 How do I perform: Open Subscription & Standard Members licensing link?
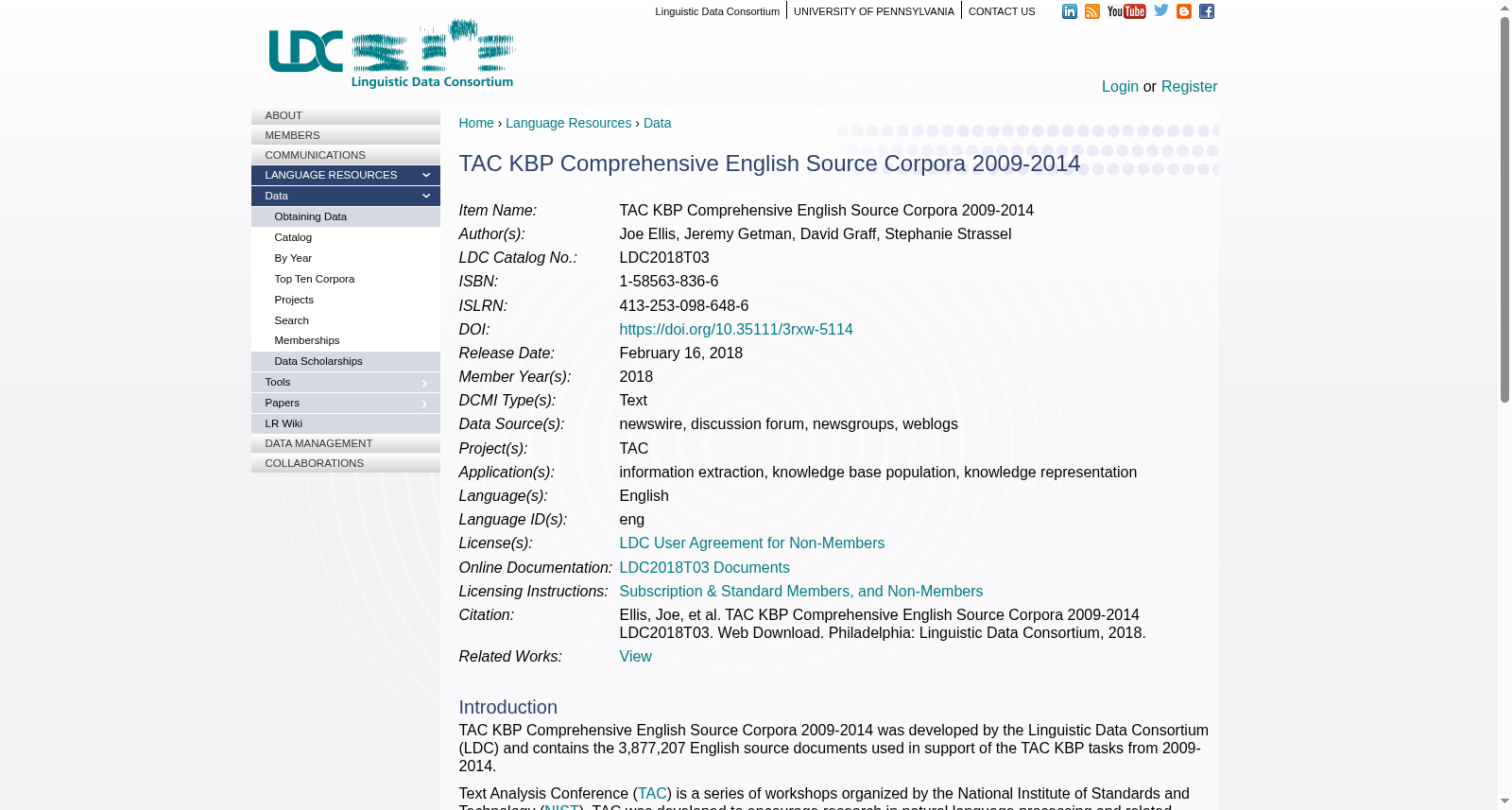pos(801,592)
